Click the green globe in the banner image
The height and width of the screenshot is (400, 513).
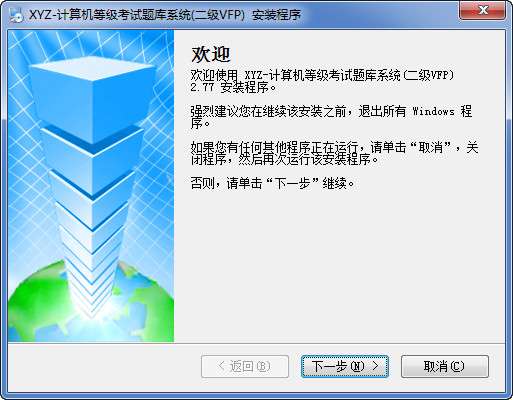[90, 302]
